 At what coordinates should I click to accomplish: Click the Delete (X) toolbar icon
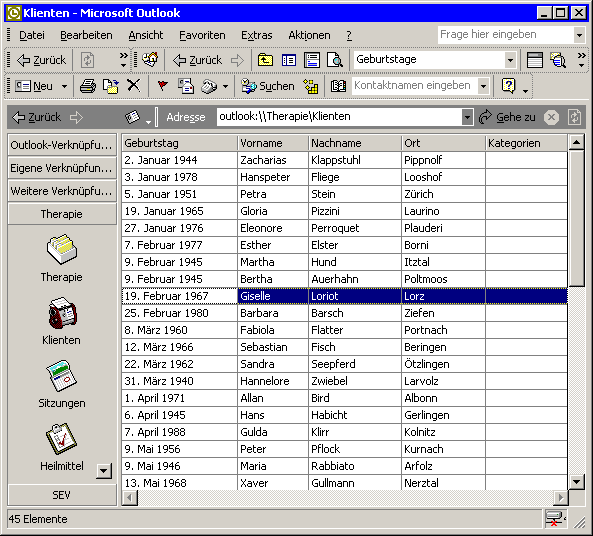[x=134, y=85]
